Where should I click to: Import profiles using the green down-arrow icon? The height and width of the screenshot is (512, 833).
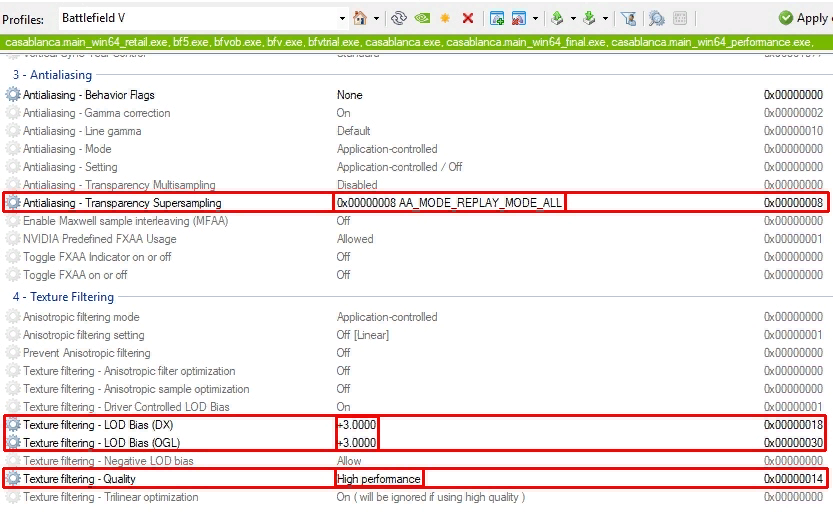589,19
